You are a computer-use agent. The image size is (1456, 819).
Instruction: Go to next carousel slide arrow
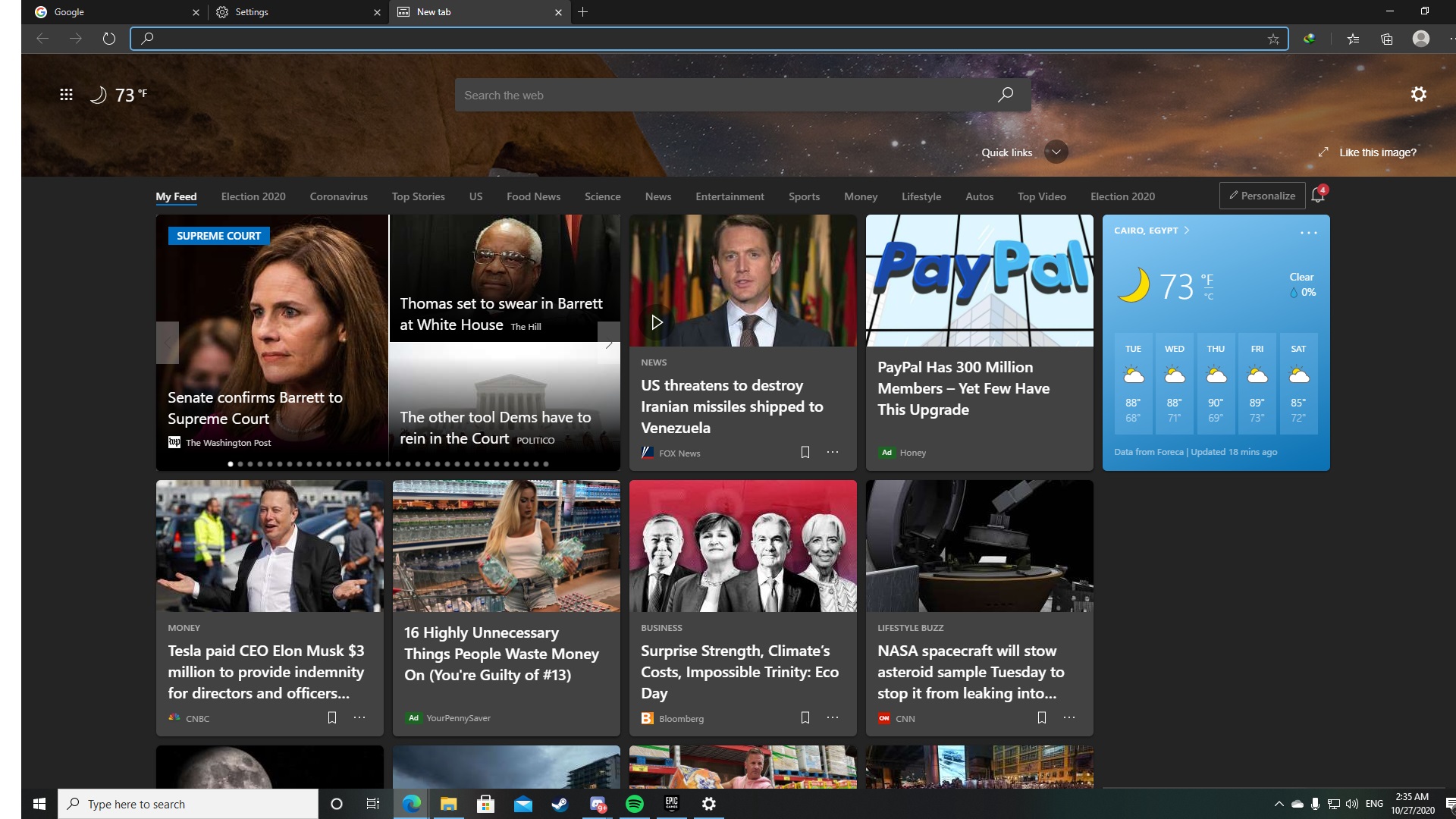(608, 343)
